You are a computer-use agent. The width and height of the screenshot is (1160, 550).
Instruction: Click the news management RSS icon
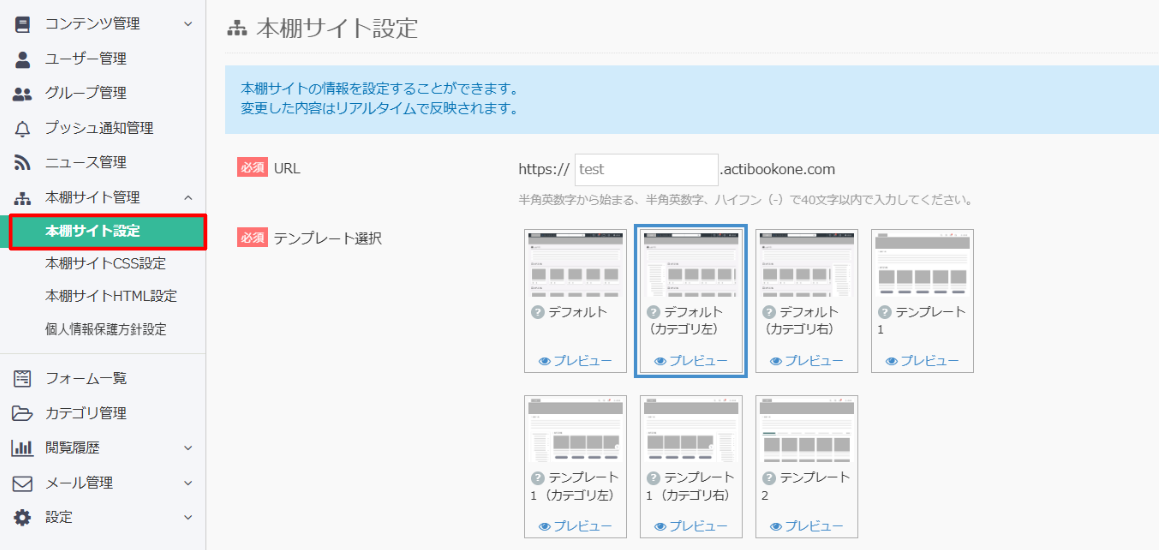coord(22,163)
